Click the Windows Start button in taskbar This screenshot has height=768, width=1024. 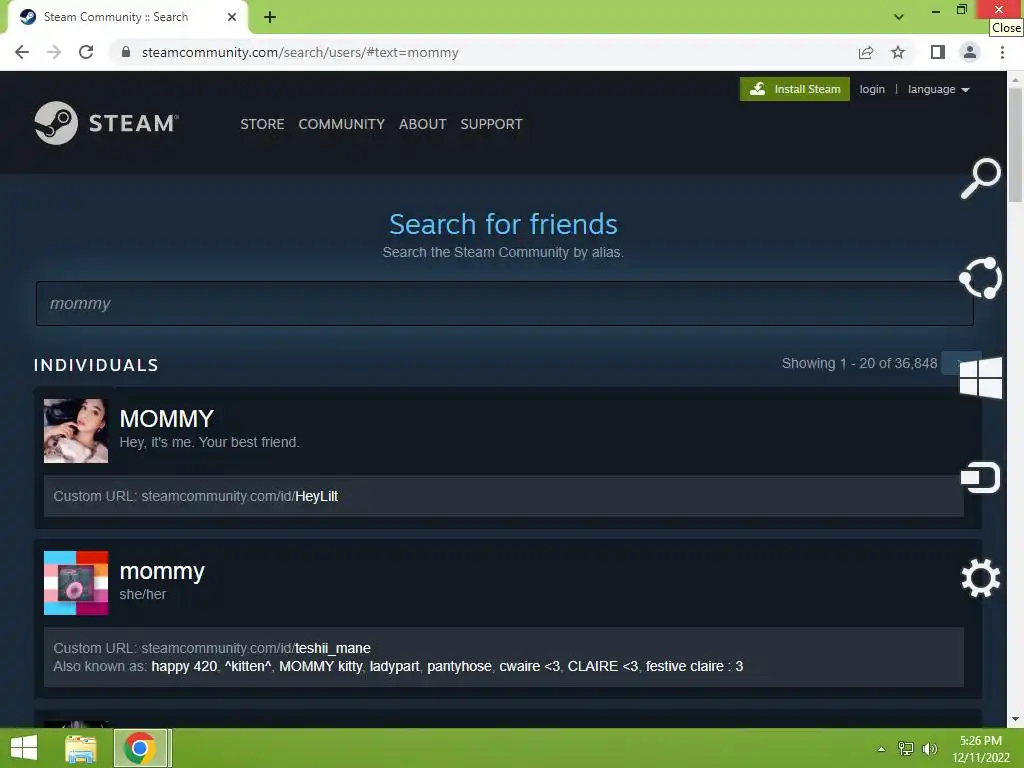[x=24, y=748]
